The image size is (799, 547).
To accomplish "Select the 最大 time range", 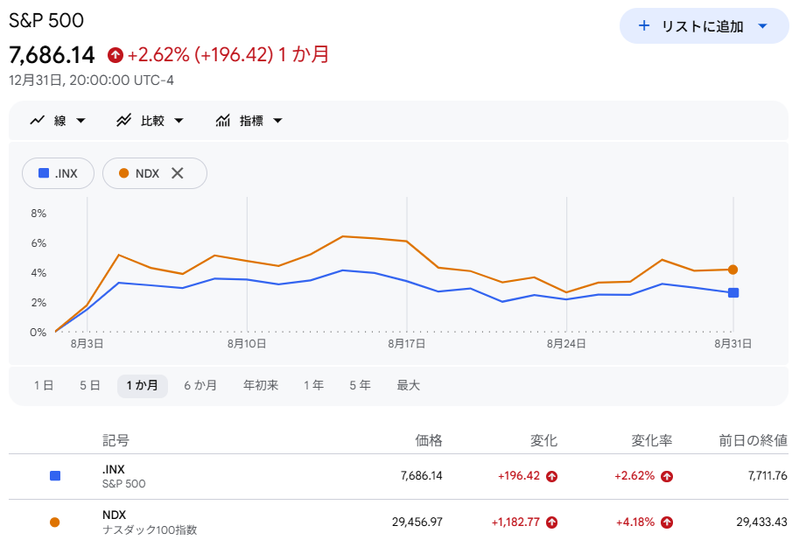I will 408,385.
